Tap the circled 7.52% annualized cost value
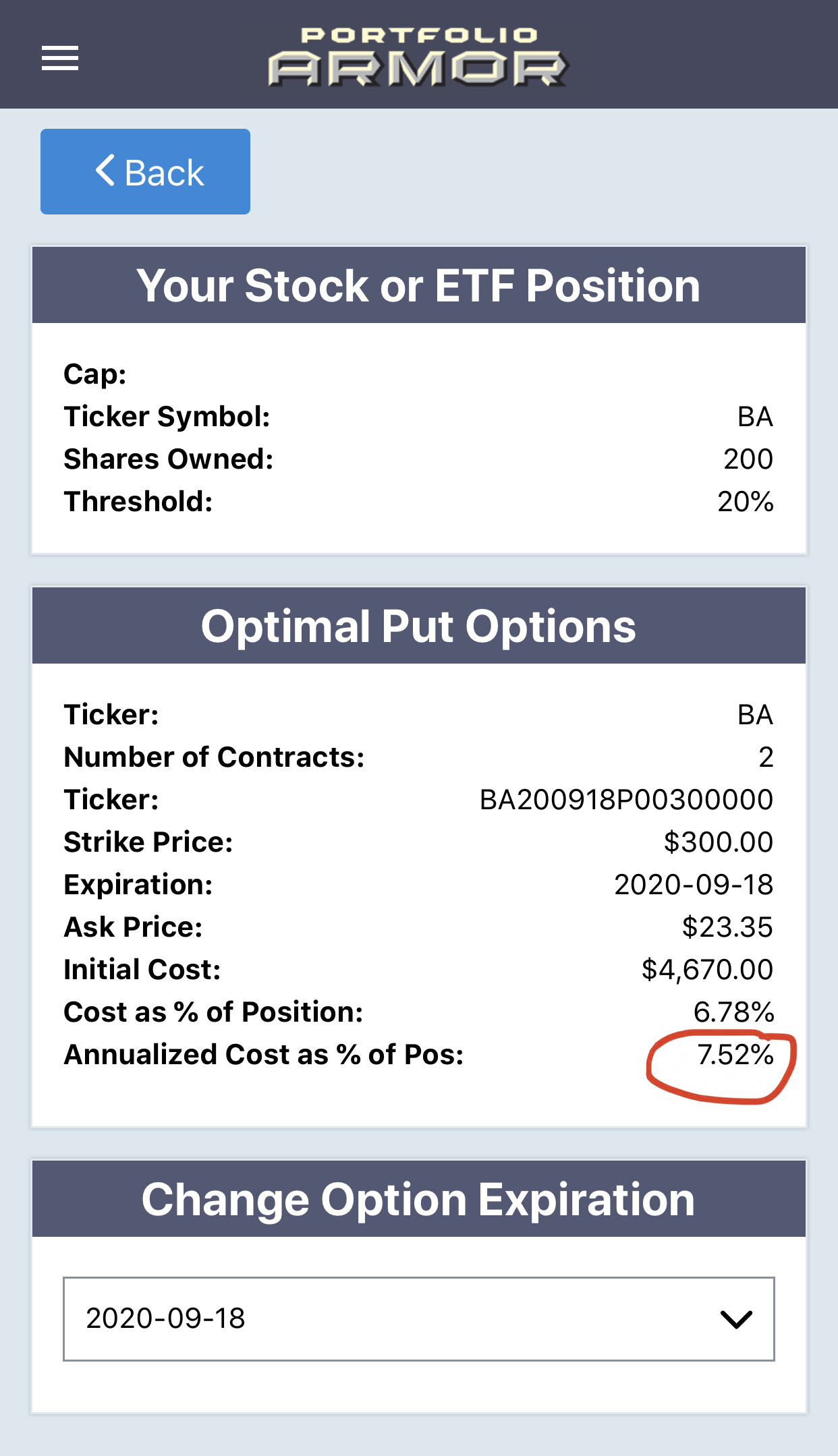This screenshot has height=1456, width=838. tap(735, 1055)
